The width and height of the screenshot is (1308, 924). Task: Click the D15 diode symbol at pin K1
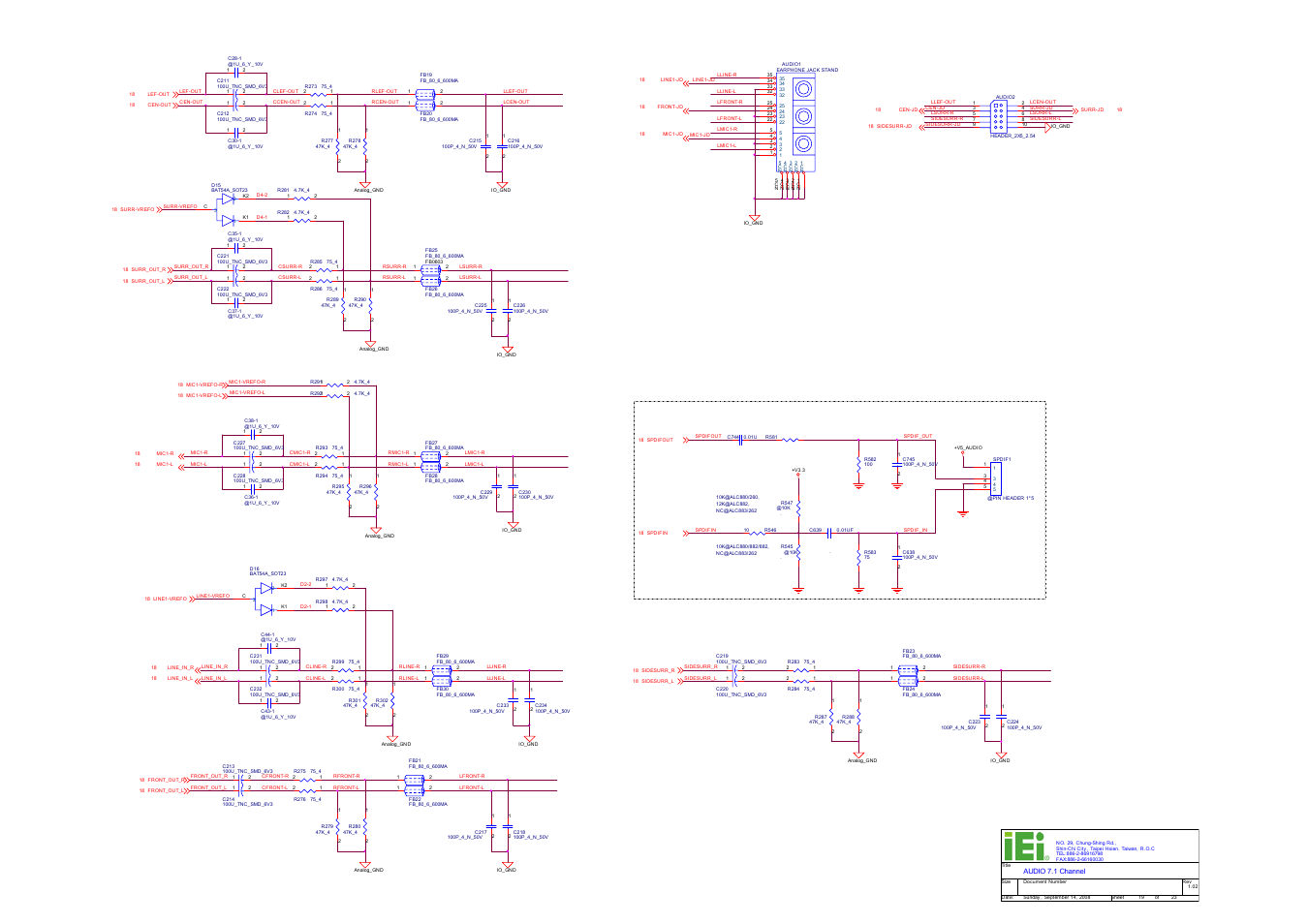tap(229, 220)
